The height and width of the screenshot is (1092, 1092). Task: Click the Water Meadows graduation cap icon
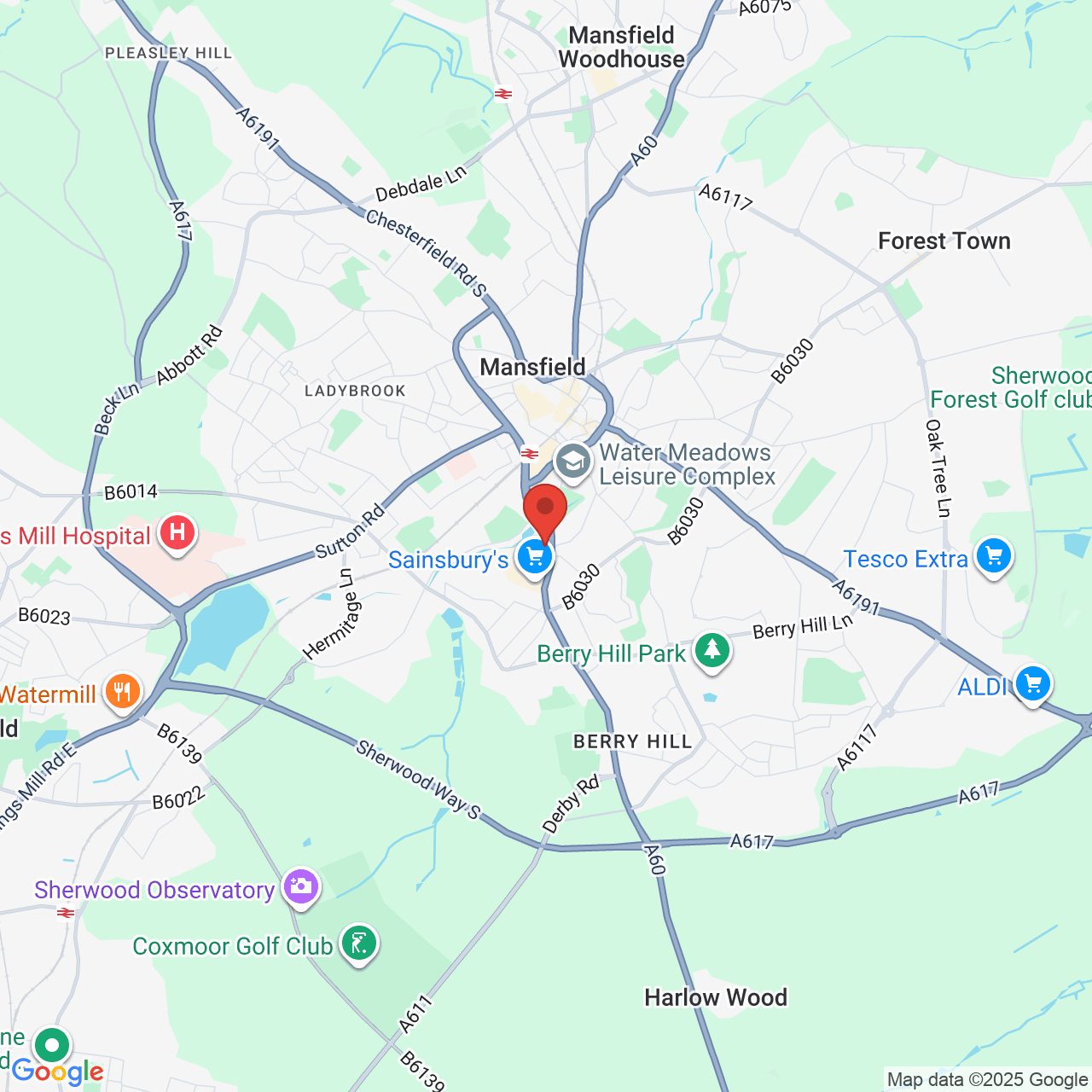[574, 463]
